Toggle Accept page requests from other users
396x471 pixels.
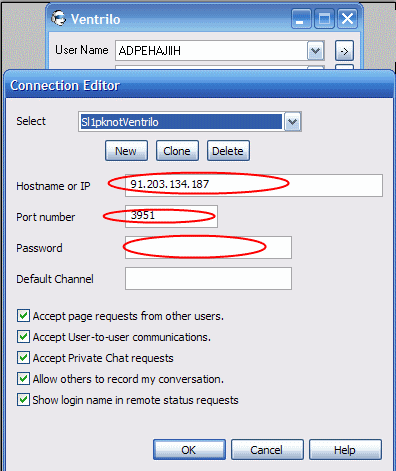point(23,316)
